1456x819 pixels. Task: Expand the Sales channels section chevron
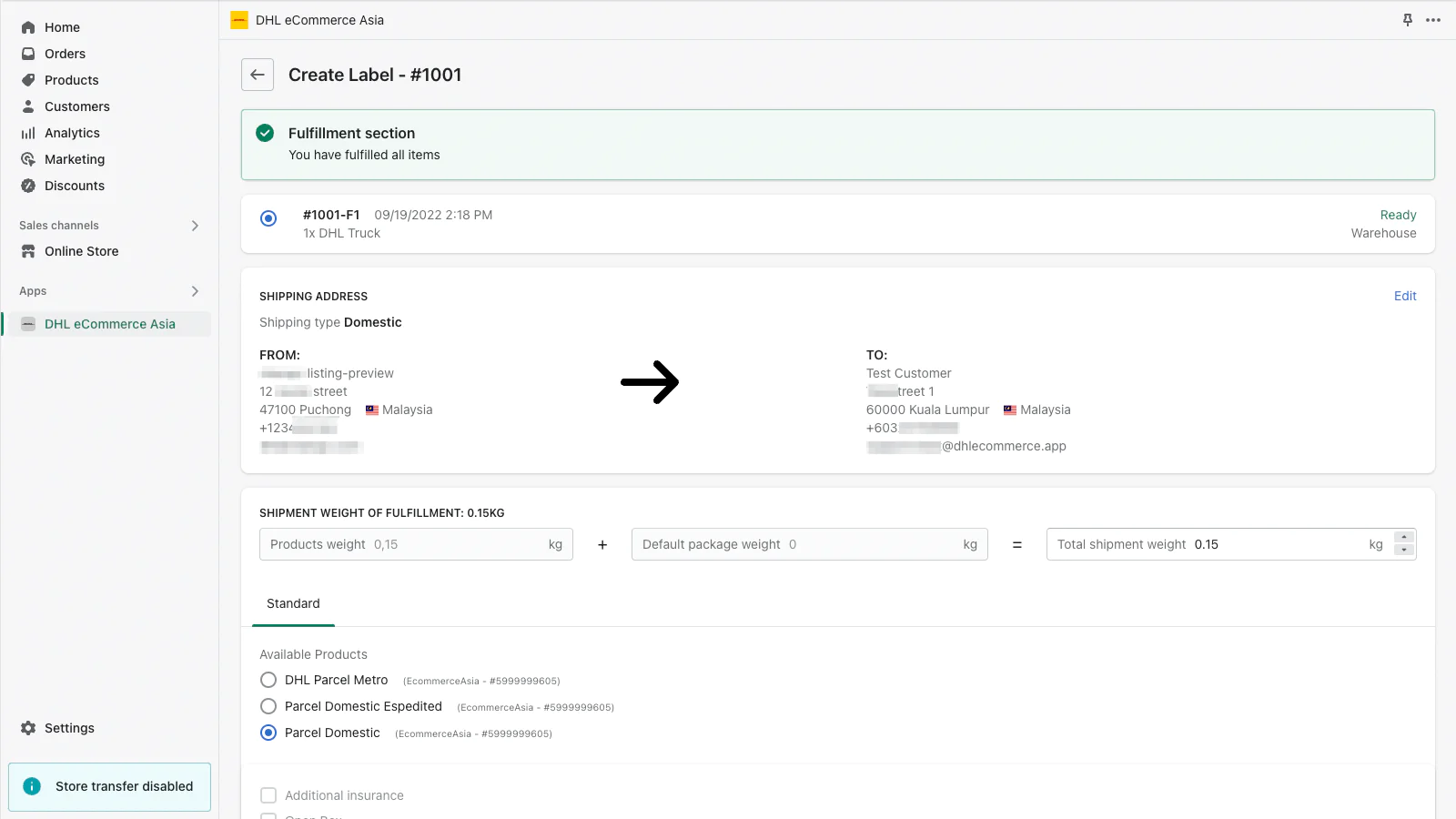point(195,226)
